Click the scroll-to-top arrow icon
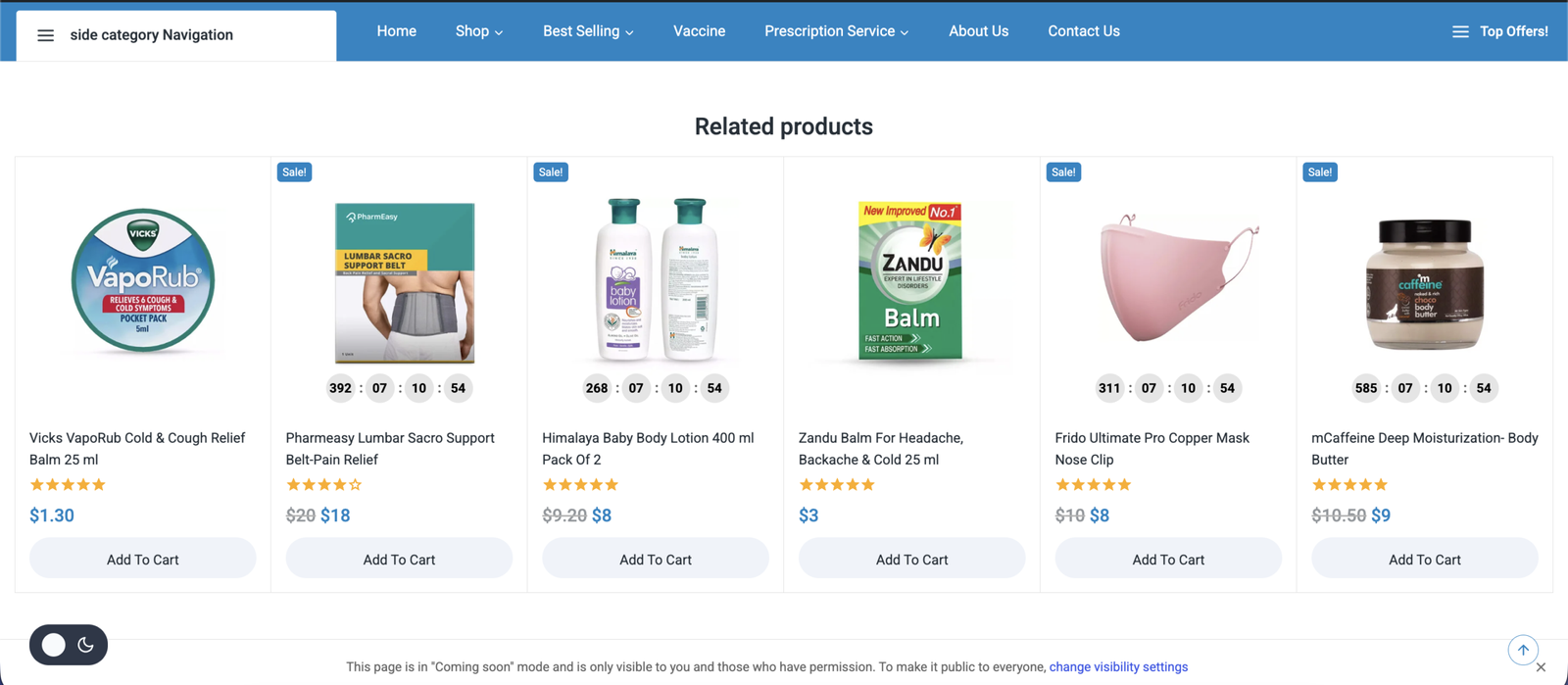This screenshot has height=685, width=1568. 1523,650
